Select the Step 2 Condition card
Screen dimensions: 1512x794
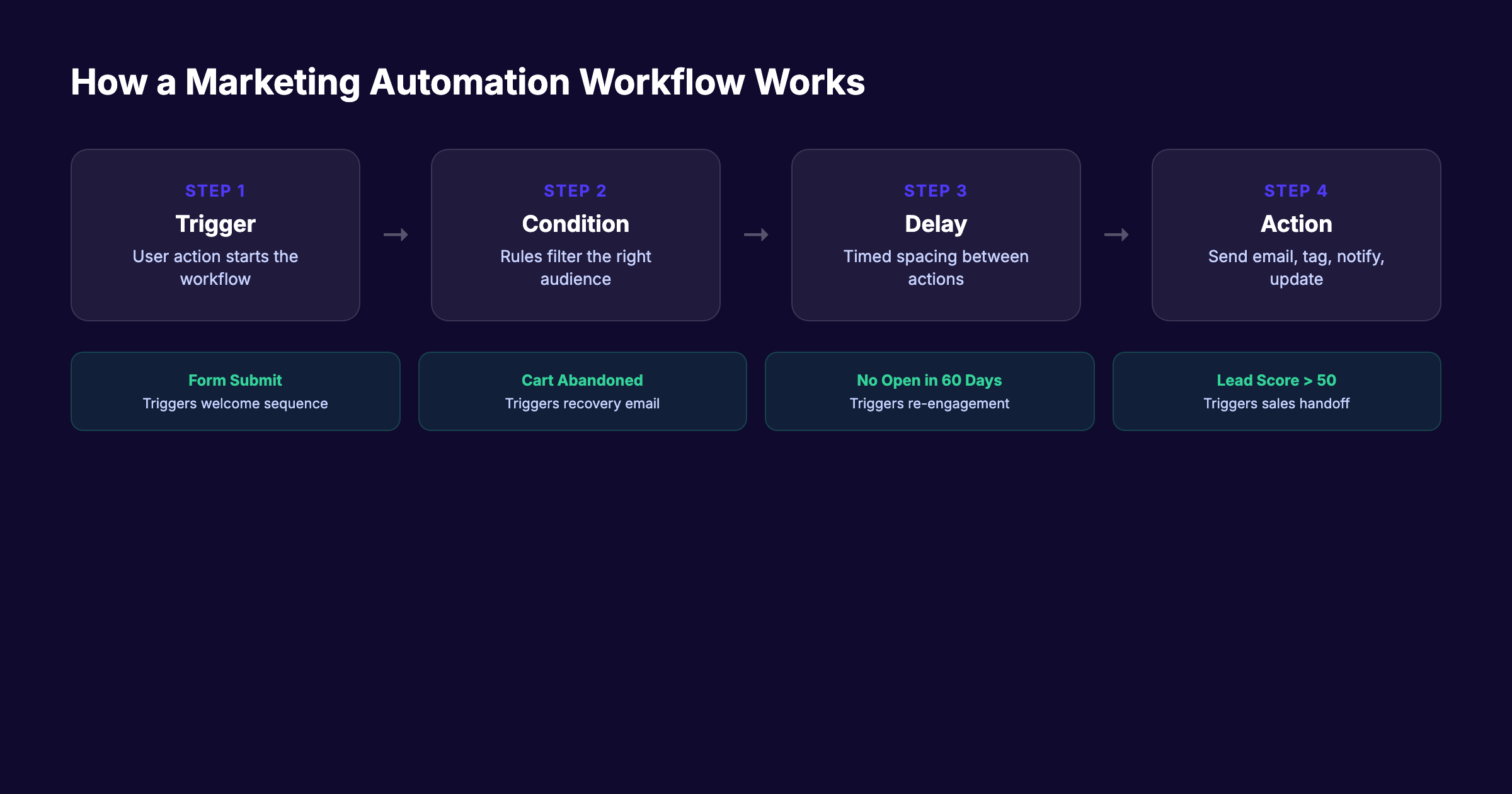click(575, 234)
